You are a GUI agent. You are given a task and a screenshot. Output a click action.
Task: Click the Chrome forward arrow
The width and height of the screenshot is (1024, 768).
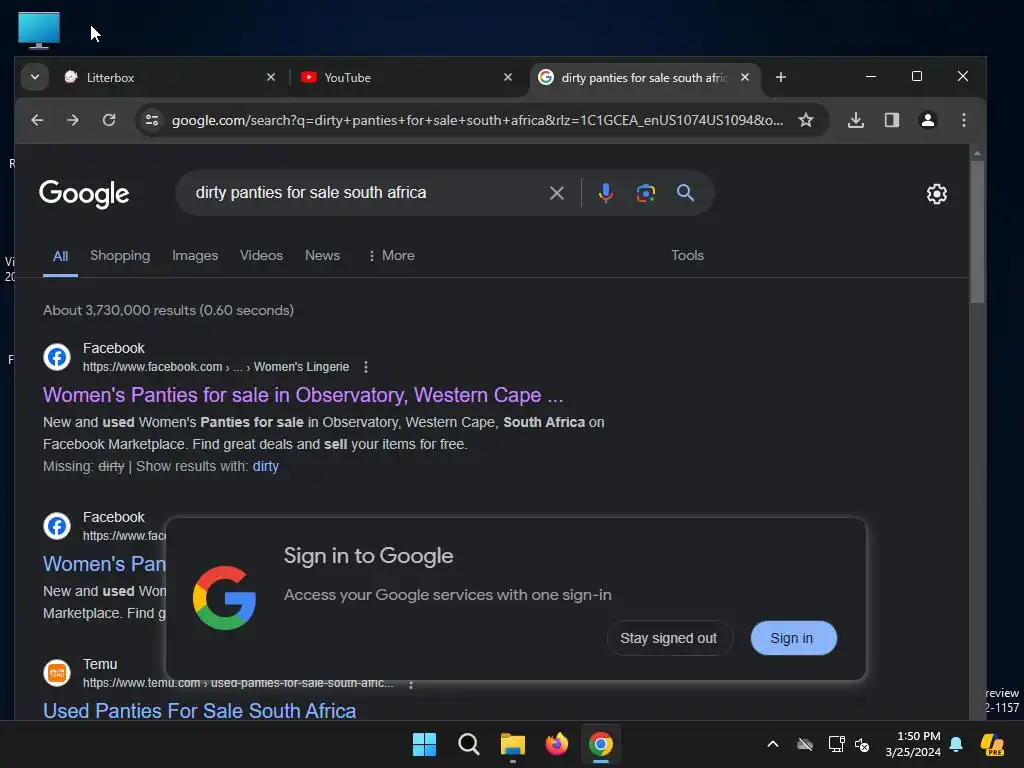73,120
